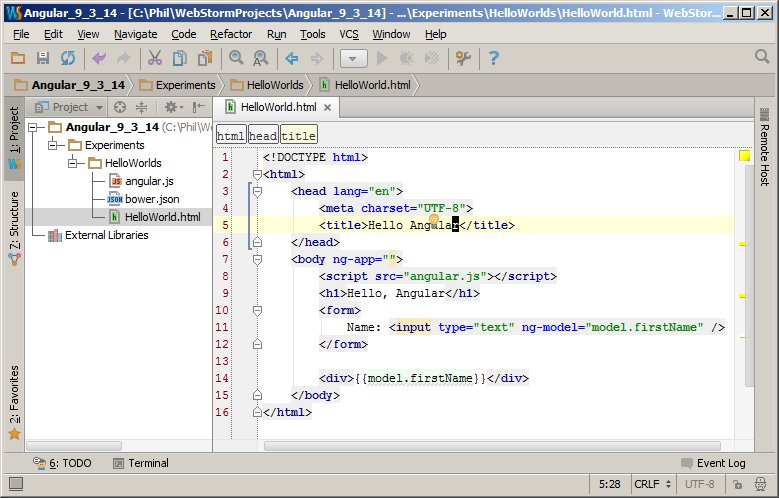This screenshot has height=498, width=779.
Task: Click the Help question mark icon
Action: [493, 59]
